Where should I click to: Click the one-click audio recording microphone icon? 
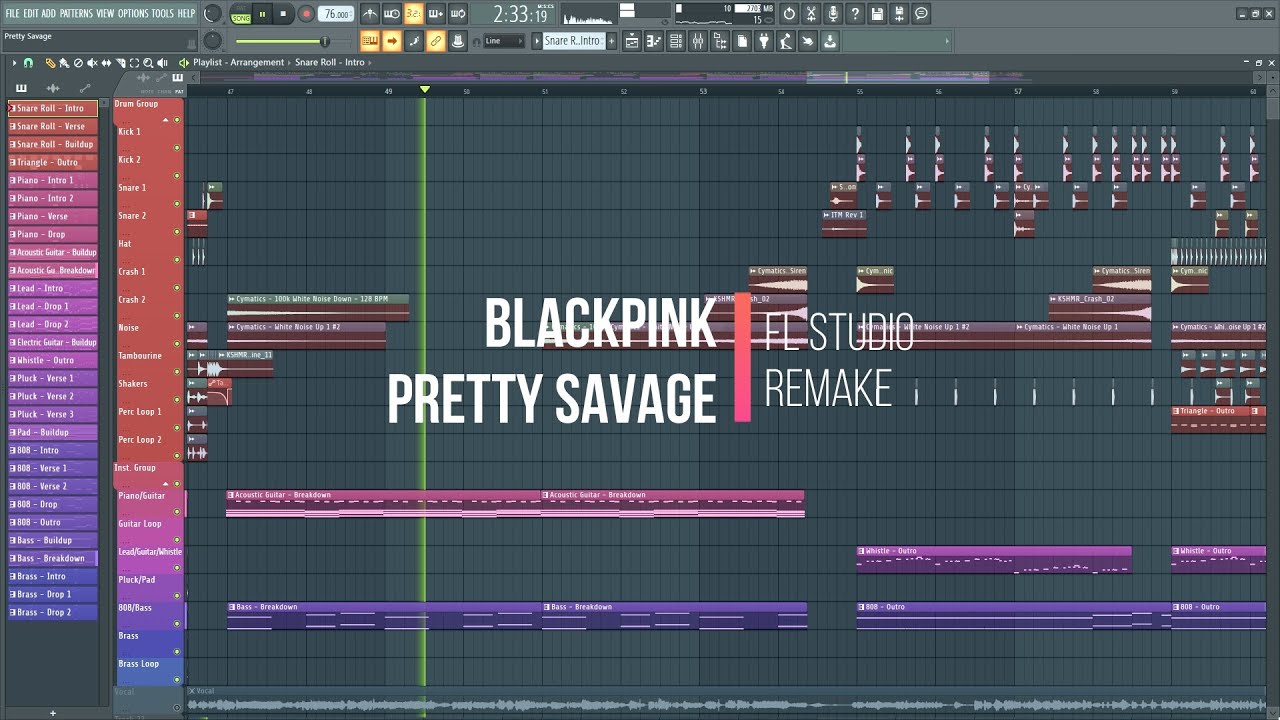[x=833, y=14]
